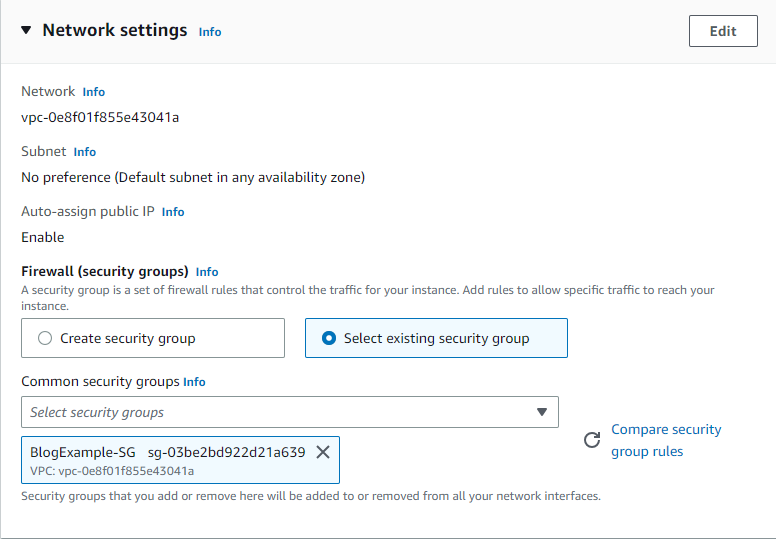Viewport: 776px width, 539px height.
Task: Remove BlogExample-SG with the X icon
Action: tap(323, 452)
